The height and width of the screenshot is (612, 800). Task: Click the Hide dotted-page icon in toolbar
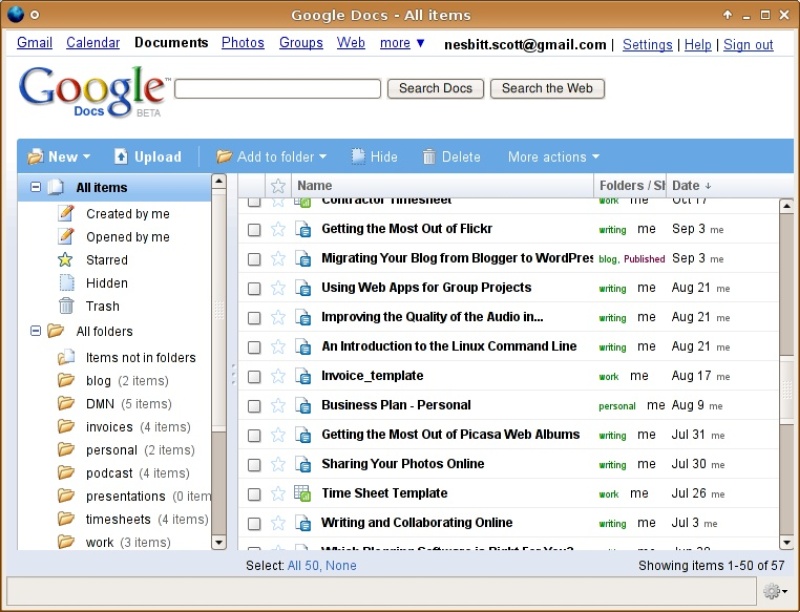359,157
